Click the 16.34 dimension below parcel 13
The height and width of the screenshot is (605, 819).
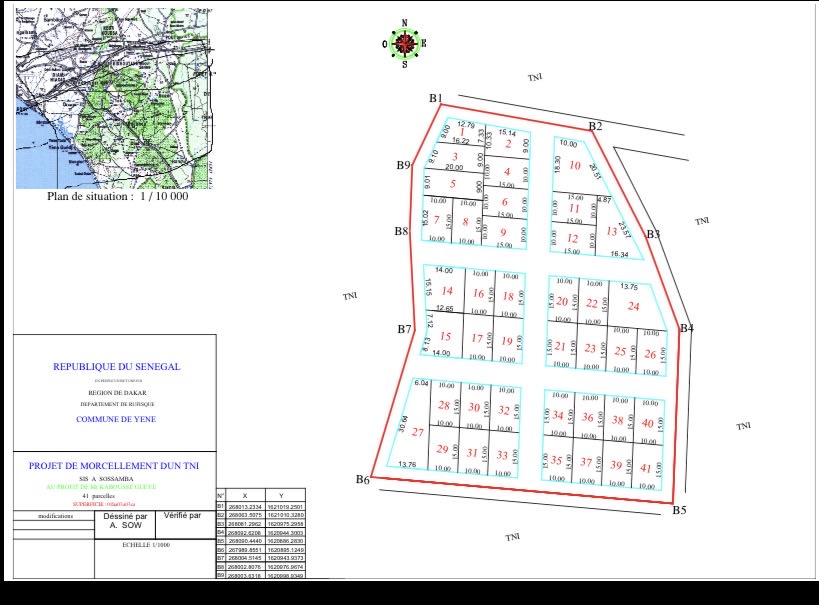click(619, 254)
